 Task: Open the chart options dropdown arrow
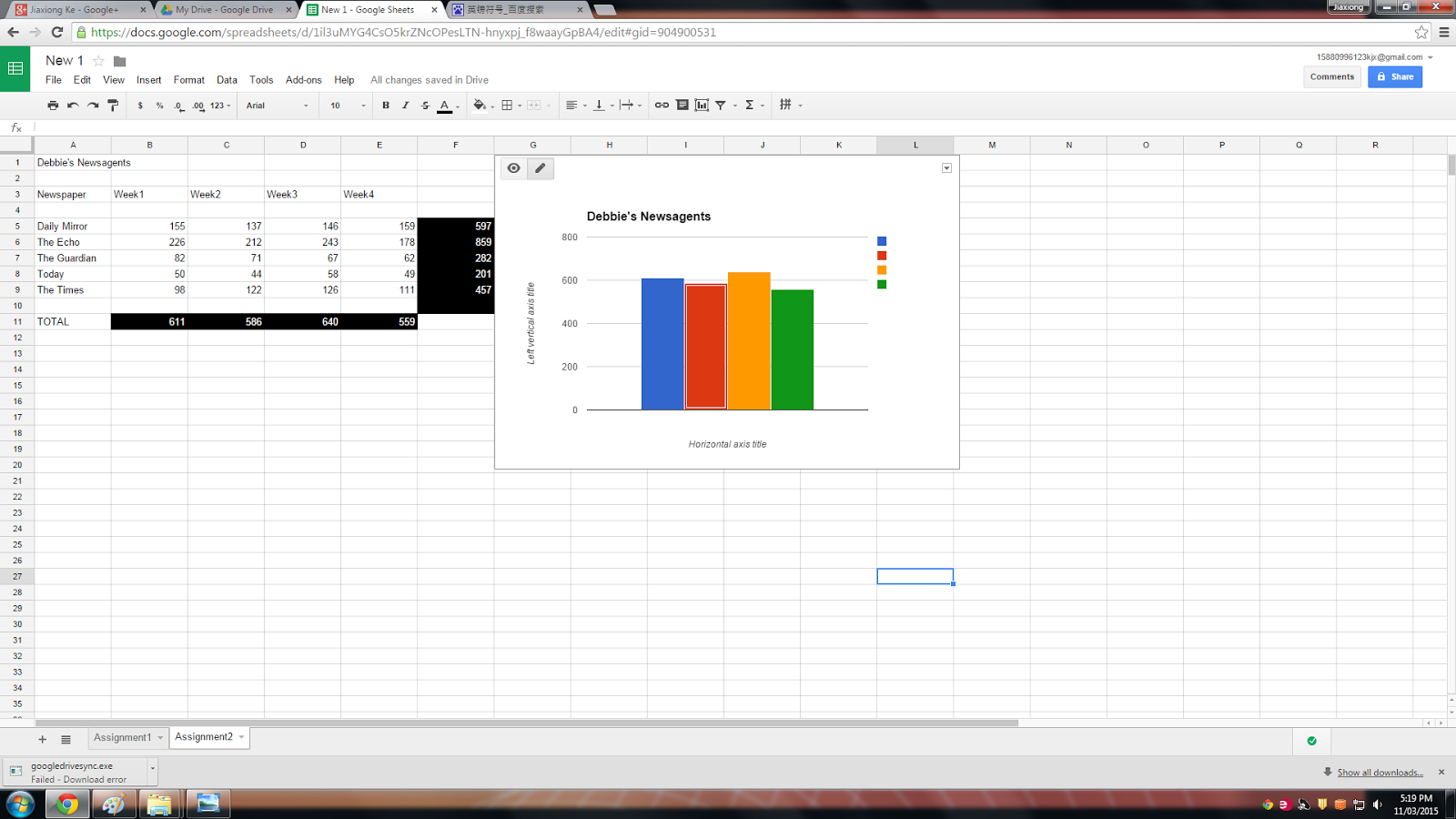946,167
